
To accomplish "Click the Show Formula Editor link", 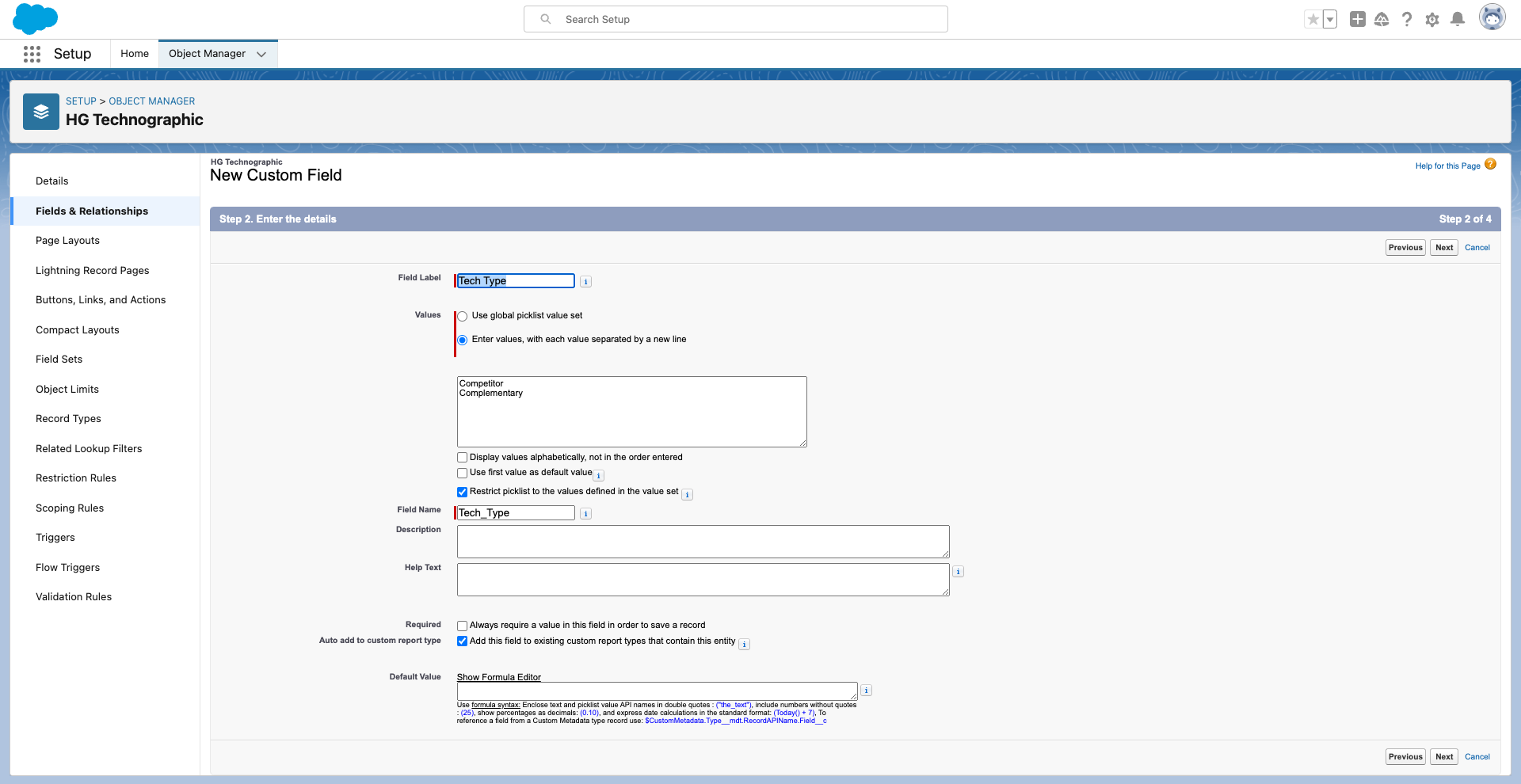I will click(499, 677).
